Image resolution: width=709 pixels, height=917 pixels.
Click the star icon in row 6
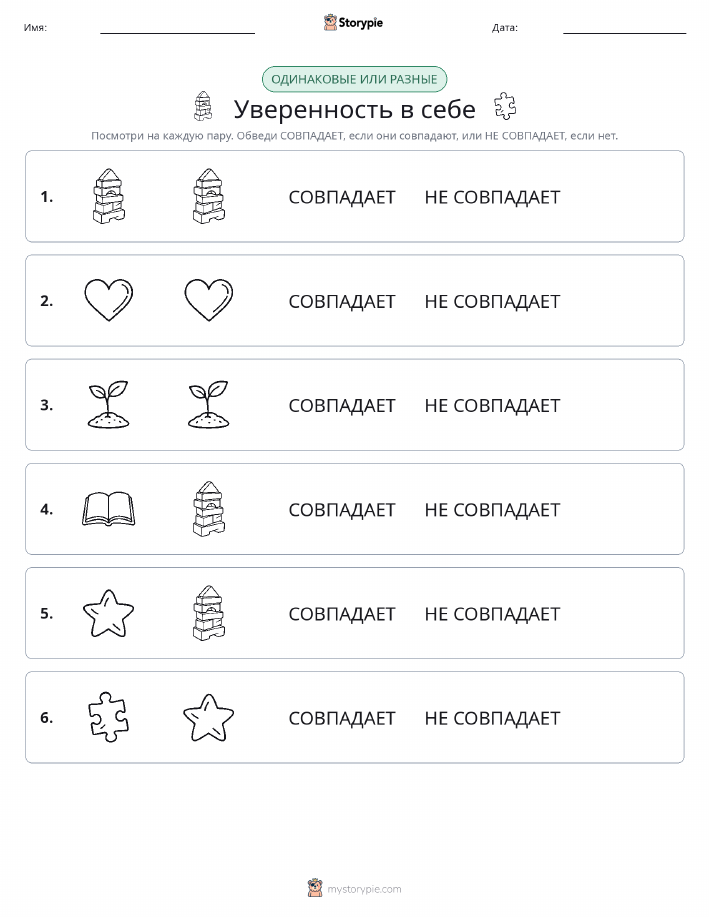(x=208, y=718)
